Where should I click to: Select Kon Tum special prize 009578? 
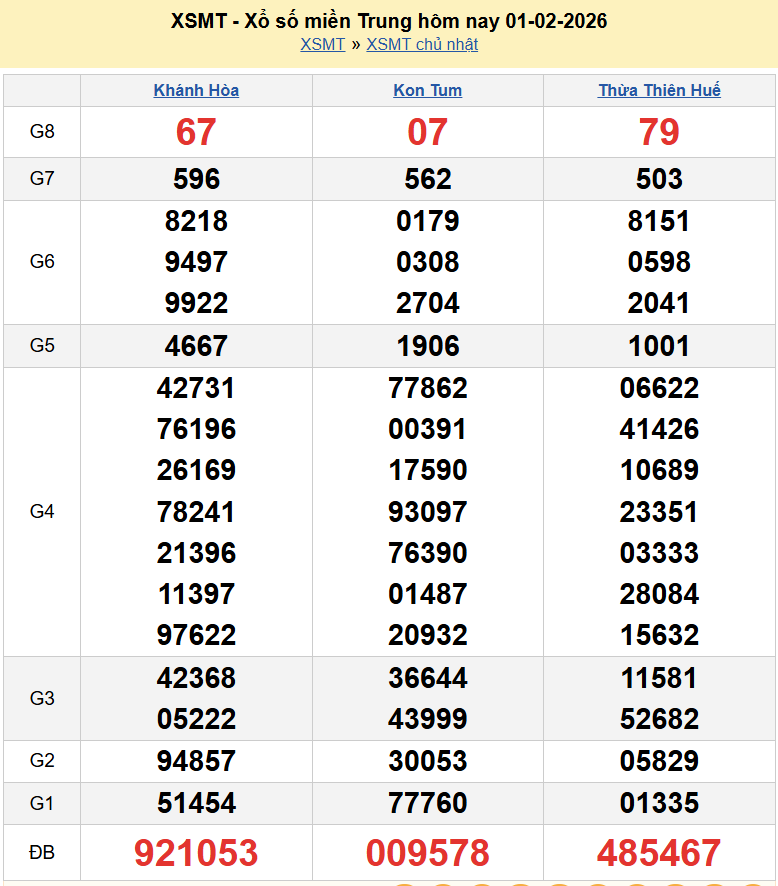tap(428, 853)
